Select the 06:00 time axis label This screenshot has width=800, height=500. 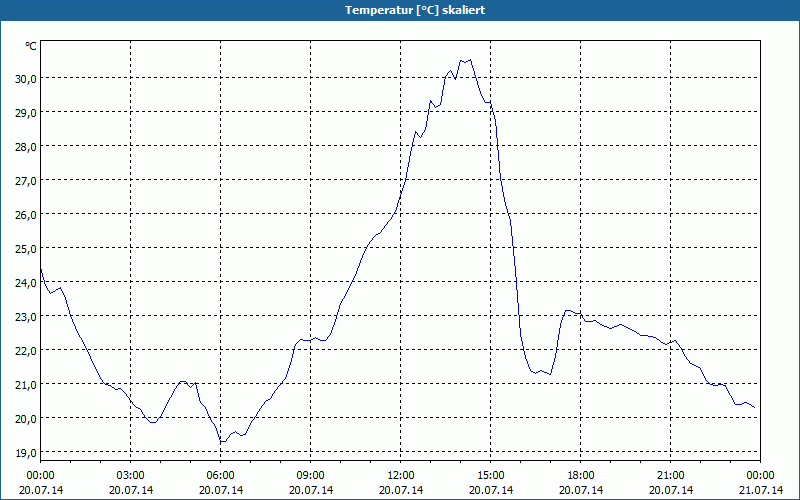(x=220, y=475)
